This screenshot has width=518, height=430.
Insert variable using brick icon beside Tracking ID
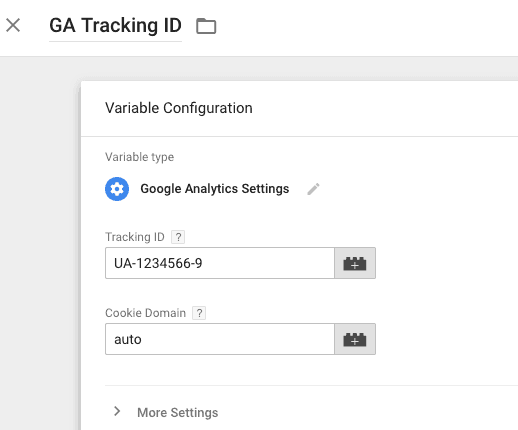[355, 263]
